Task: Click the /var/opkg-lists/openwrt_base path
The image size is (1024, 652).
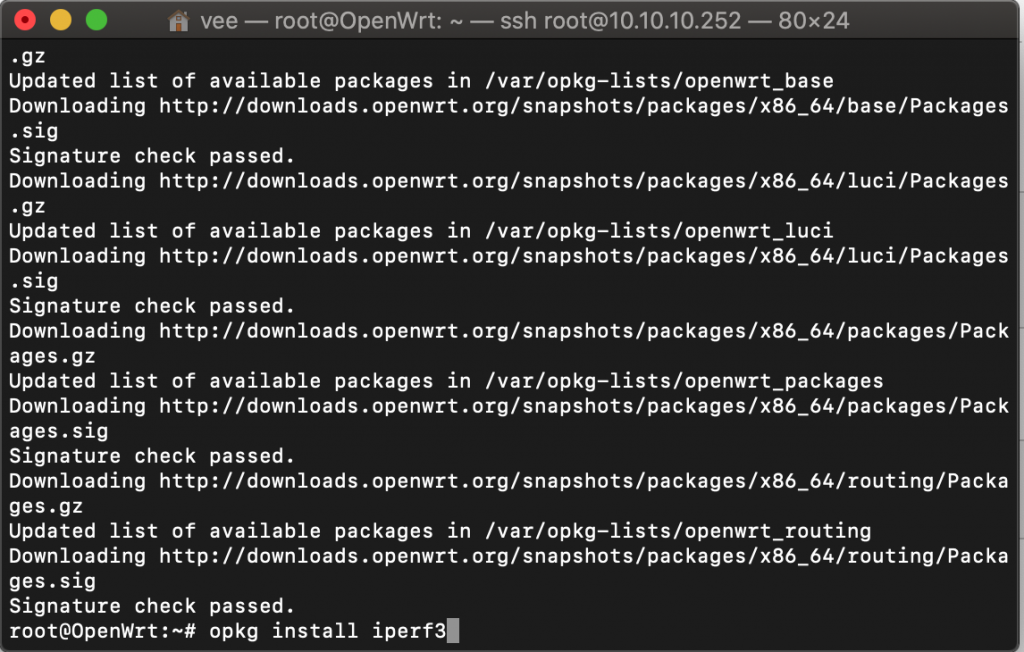Action: (x=659, y=81)
